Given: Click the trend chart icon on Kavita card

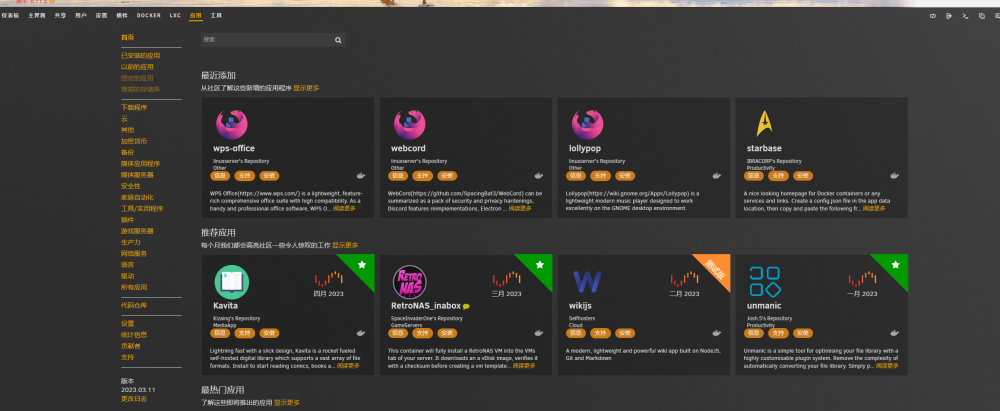Looking at the screenshot, I should 328,279.
